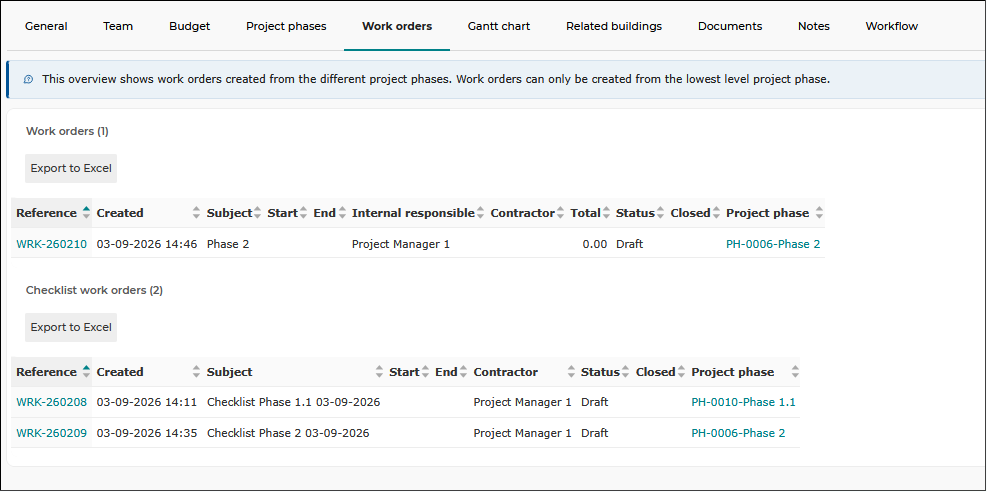Sort checklist orders by Contractor arrows
The image size is (987, 492).
[571, 372]
